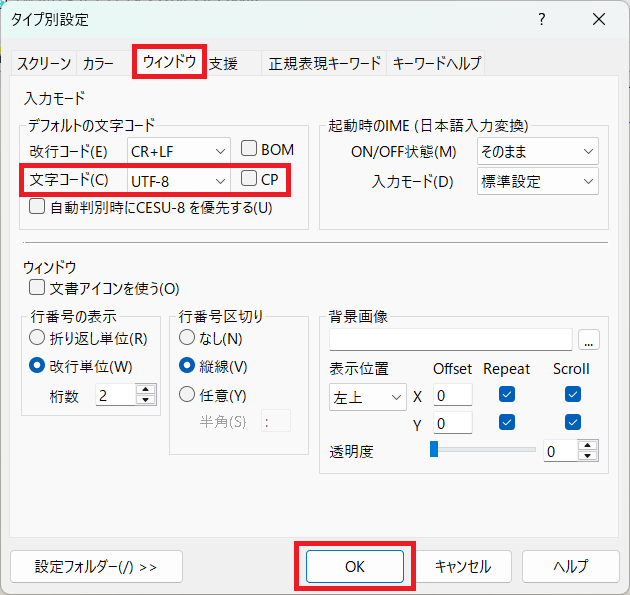Open the 正規表現キーワード tab

pyautogui.click(x=324, y=64)
